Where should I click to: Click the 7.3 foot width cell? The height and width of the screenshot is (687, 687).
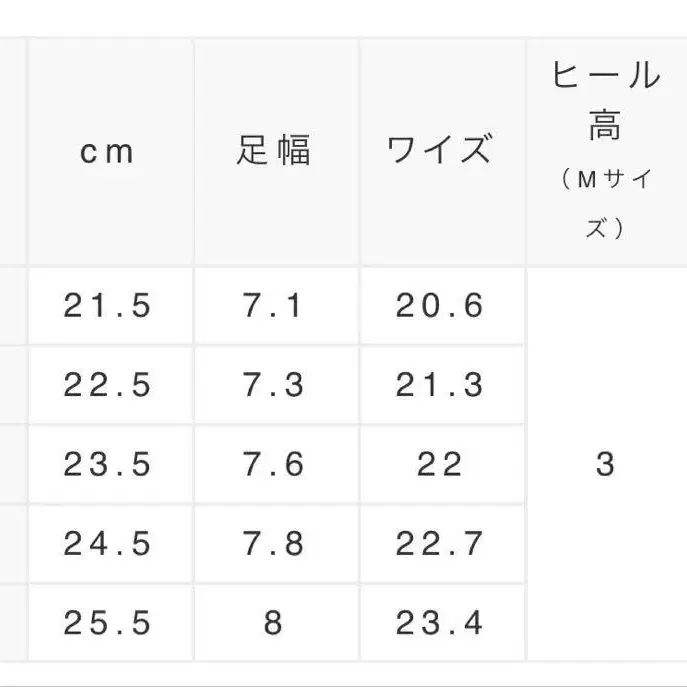[x=274, y=385]
